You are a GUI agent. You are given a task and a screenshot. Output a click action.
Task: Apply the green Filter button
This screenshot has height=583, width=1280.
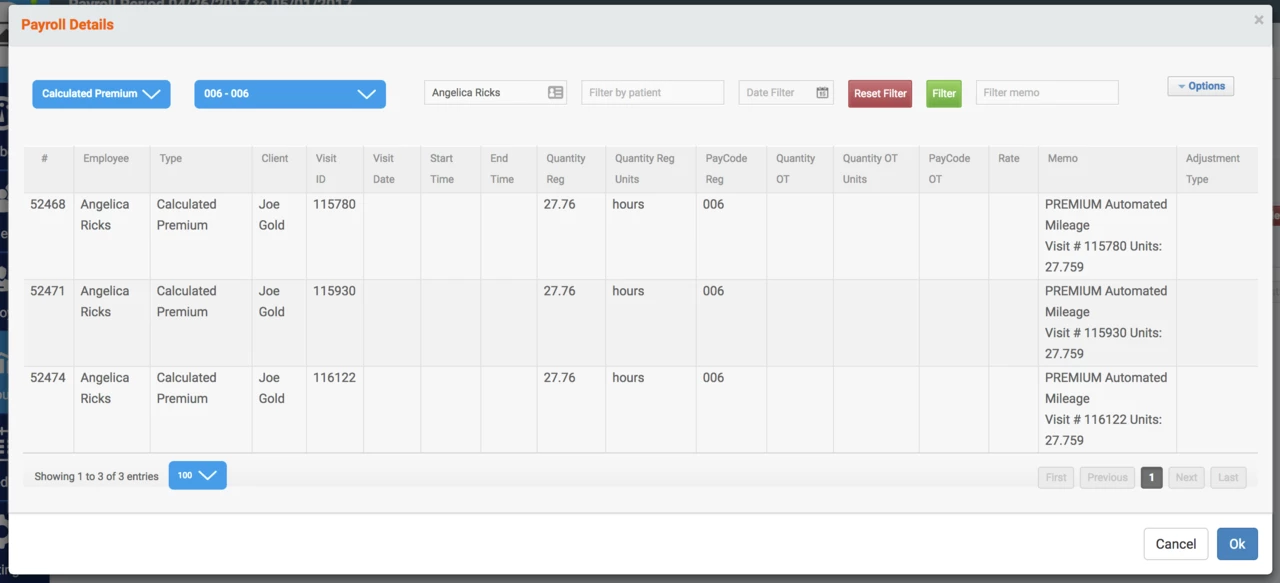tap(943, 94)
